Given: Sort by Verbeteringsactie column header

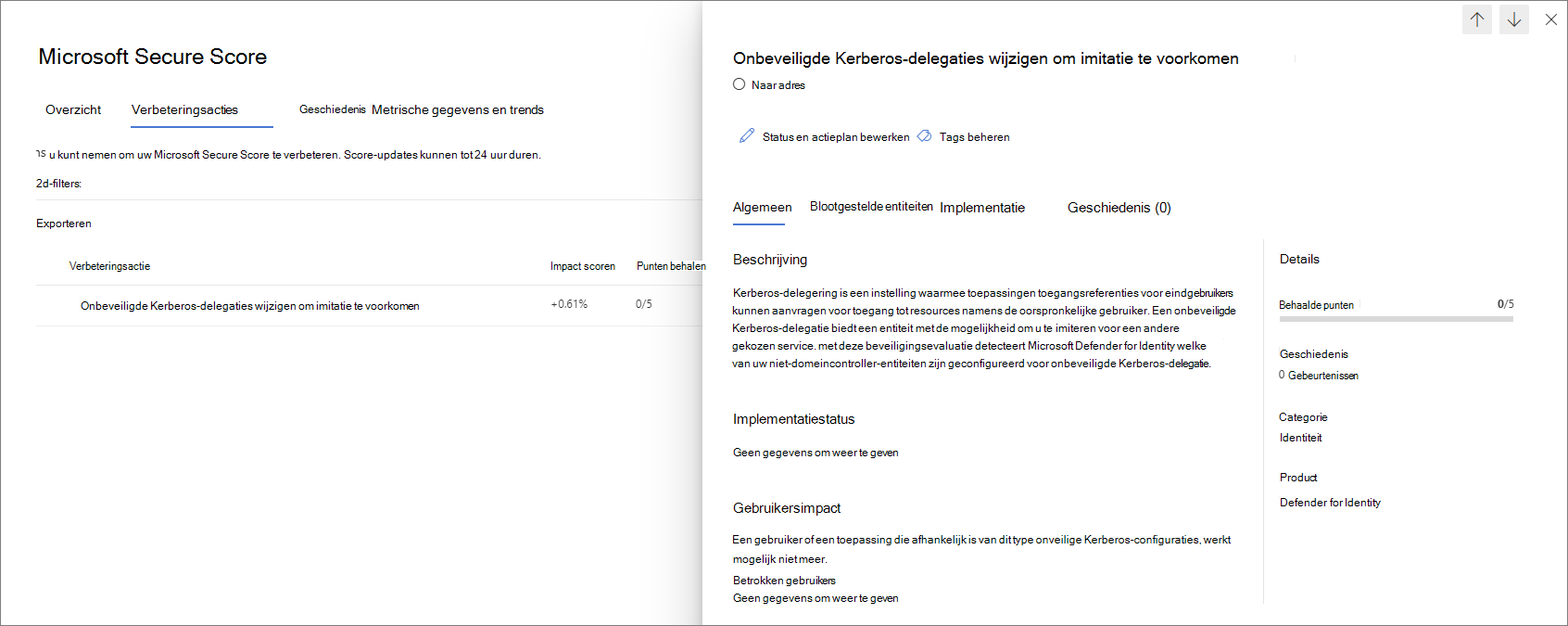Looking at the screenshot, I should [x=109, y=266].
